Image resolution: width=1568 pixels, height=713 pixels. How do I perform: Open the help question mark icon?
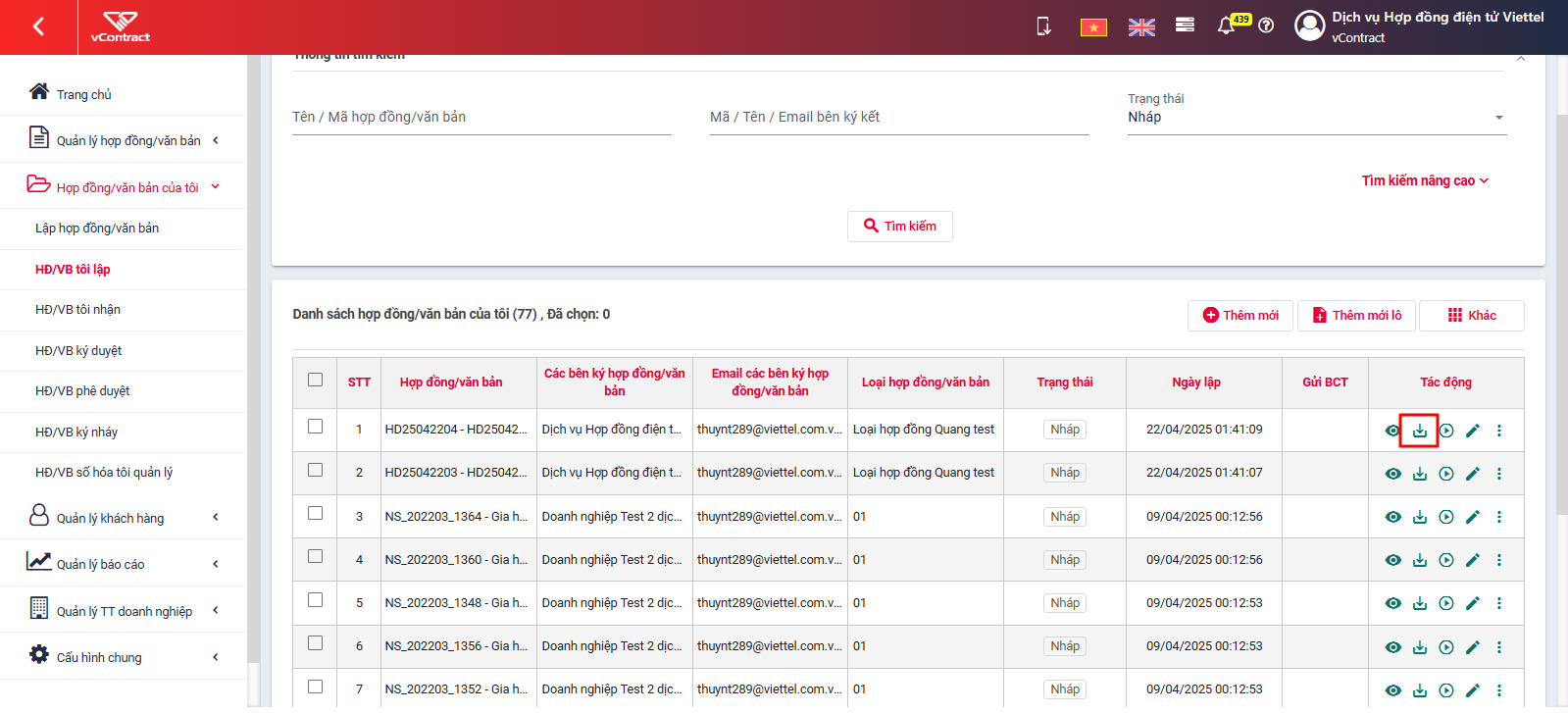[x=1266, y=25]
